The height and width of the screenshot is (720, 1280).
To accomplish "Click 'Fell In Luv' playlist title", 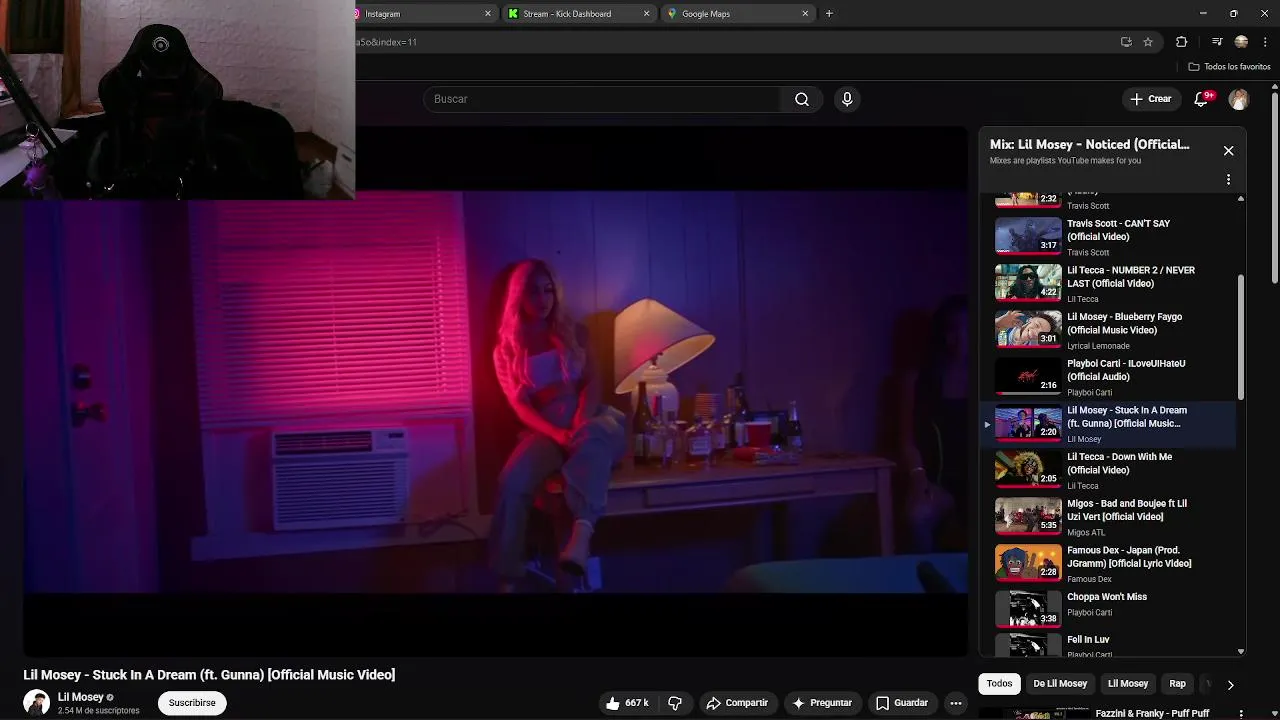I will pyautogui.click(x=1088, y=640).
